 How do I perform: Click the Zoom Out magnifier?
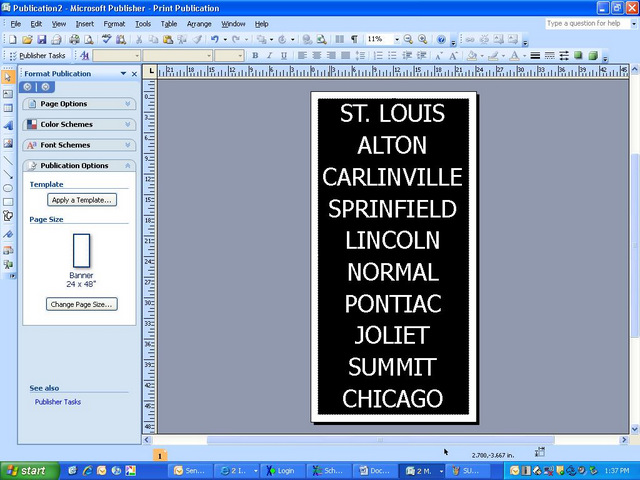click(408, 39)
